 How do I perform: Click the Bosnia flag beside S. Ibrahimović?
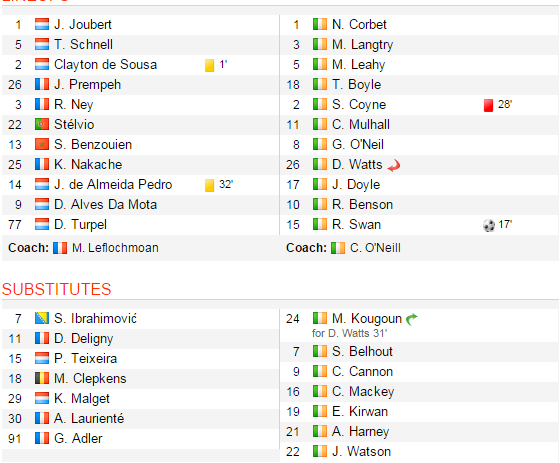click(42, 318)
